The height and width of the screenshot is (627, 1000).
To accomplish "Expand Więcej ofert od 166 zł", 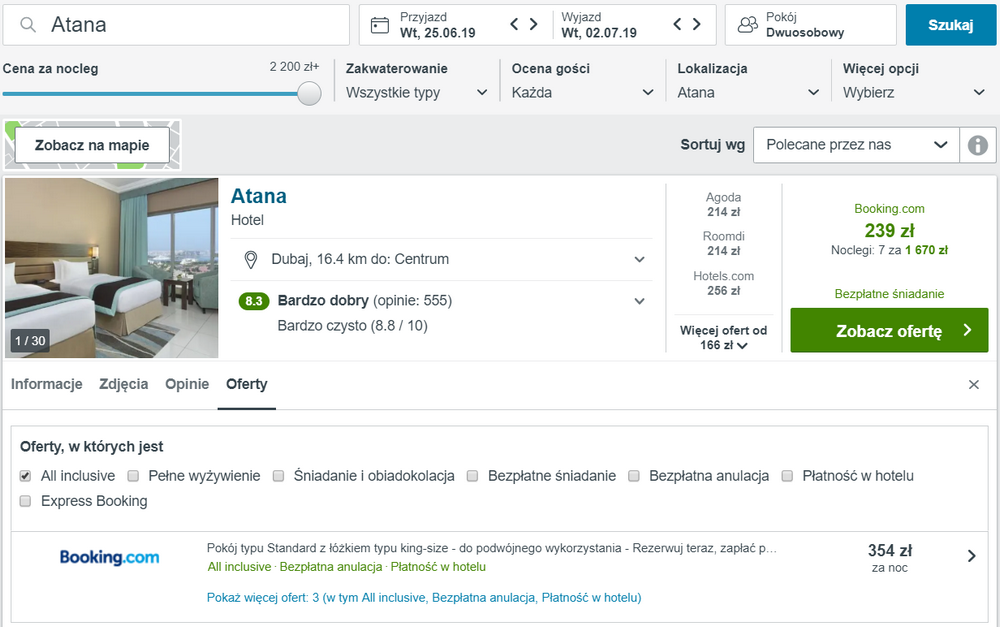I will point(723,337).
